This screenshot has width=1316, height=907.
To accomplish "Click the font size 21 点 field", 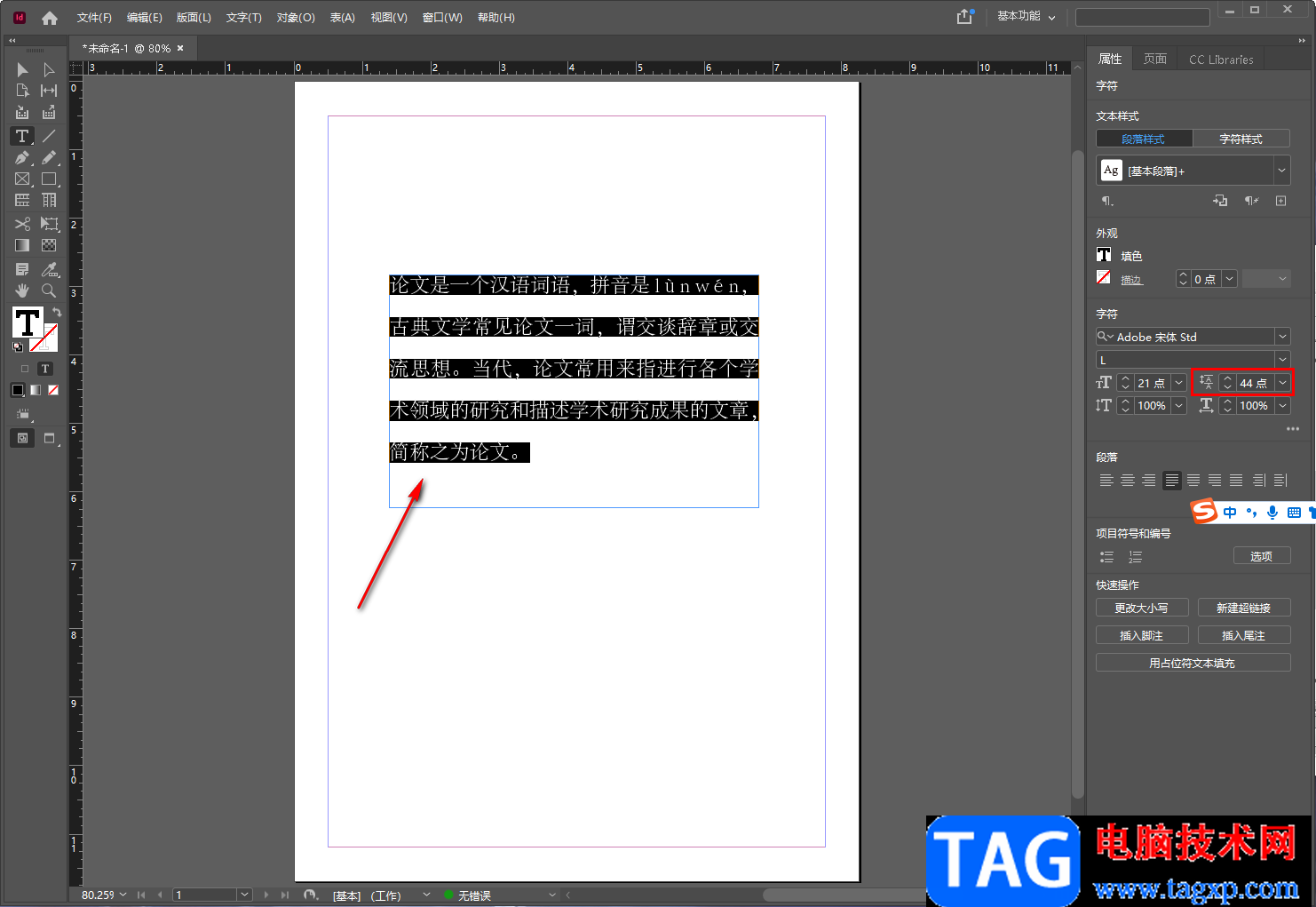I will click(x=1153, y=383).
